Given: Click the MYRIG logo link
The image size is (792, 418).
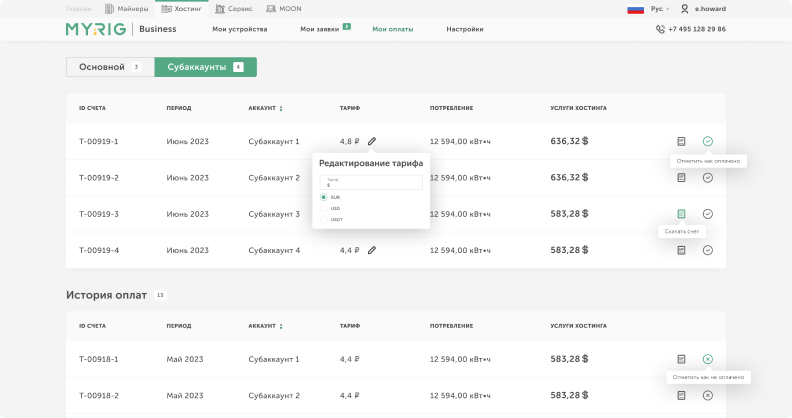Looking at the screenshot, I should pyautogui.click(x=96, y=29).
